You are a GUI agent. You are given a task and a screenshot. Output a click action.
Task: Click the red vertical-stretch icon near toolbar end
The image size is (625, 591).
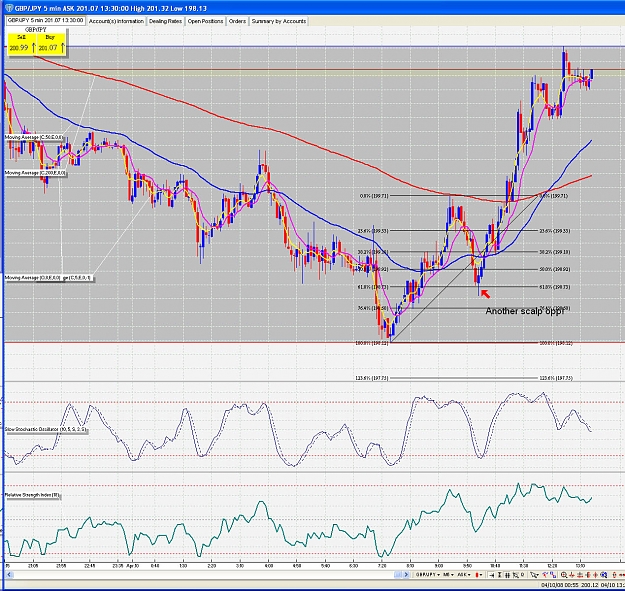[614, 575]
